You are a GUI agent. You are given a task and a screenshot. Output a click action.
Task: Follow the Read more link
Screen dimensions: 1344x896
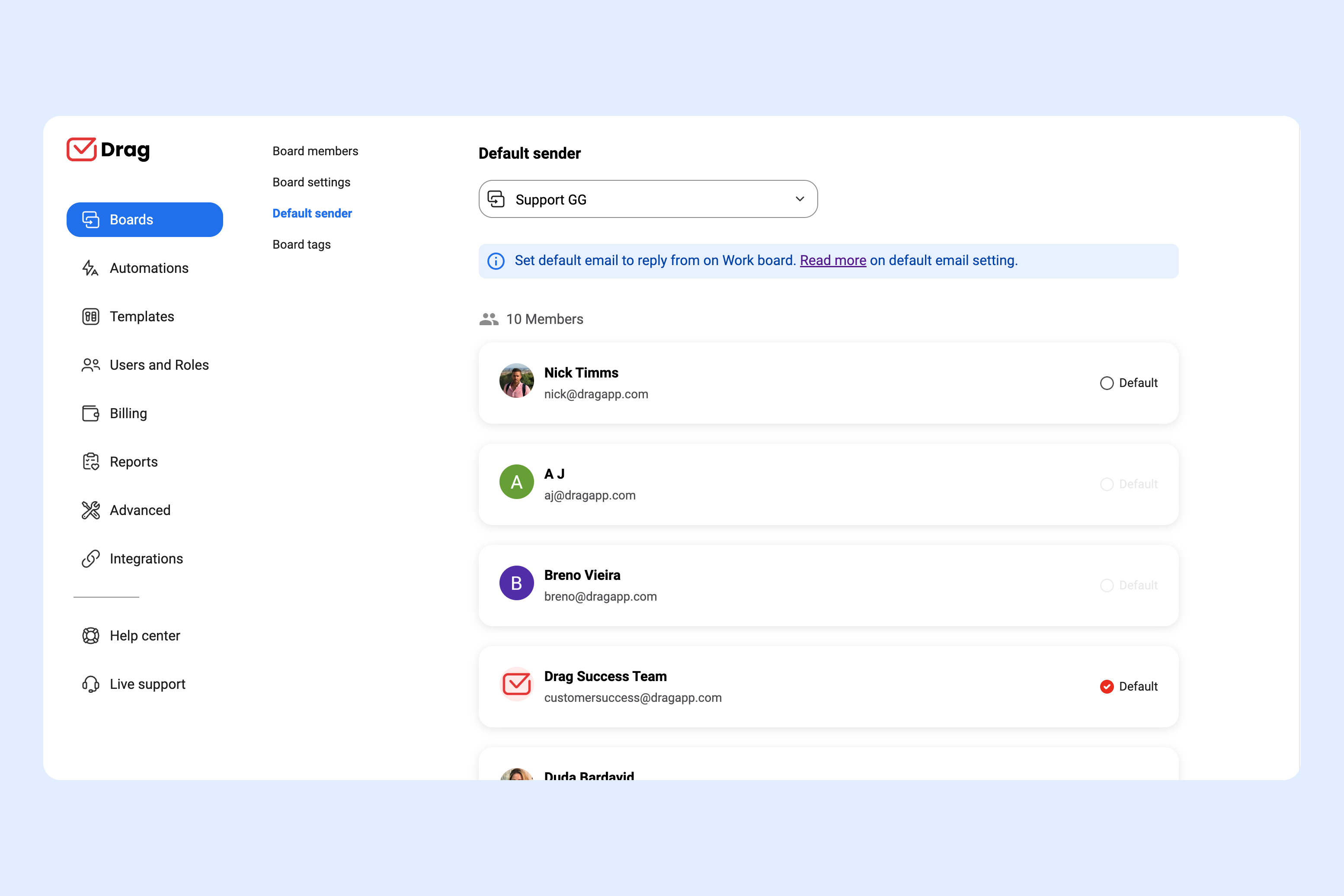pos(833,261)
